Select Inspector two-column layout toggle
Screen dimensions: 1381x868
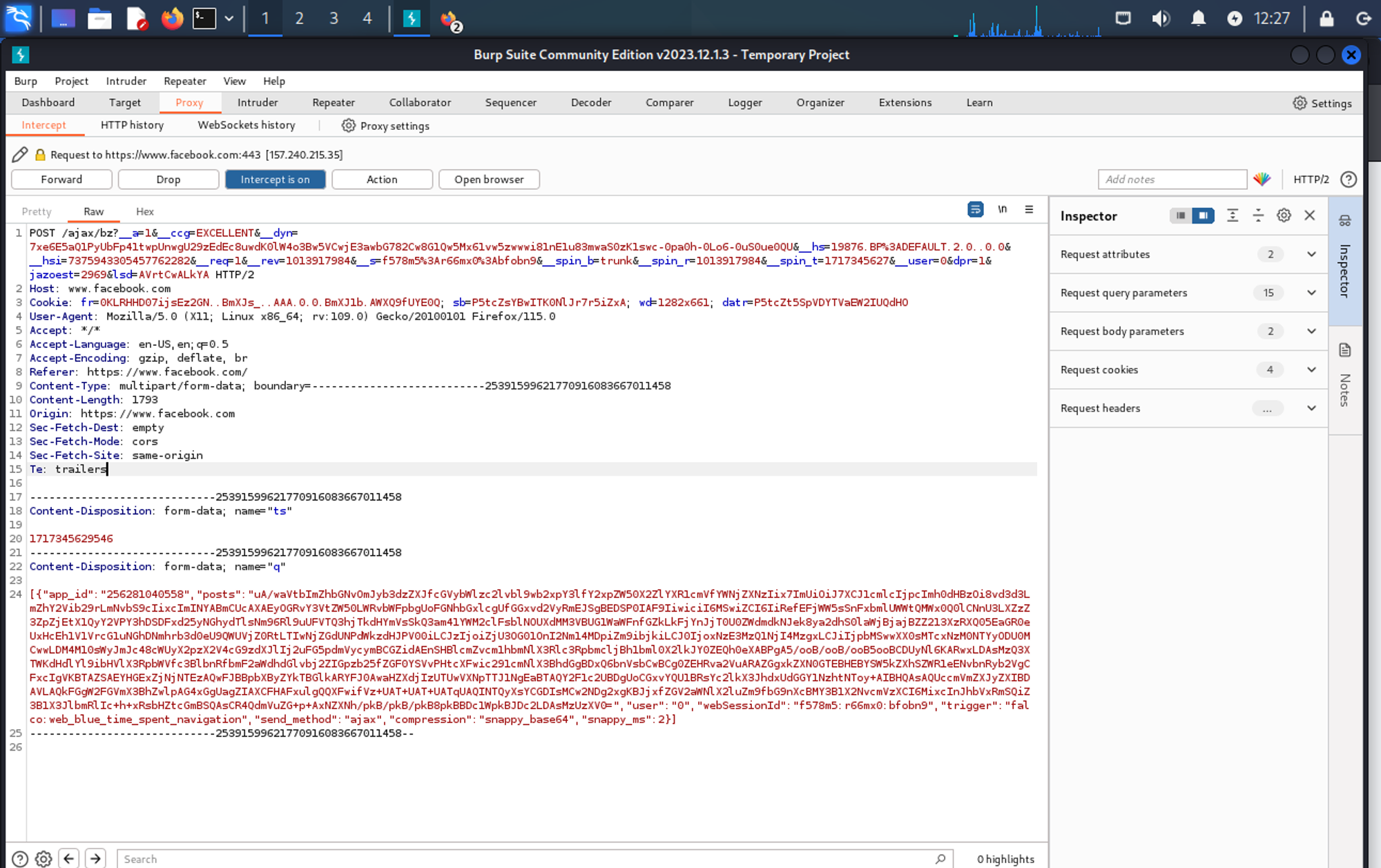tap(1203, 215)
